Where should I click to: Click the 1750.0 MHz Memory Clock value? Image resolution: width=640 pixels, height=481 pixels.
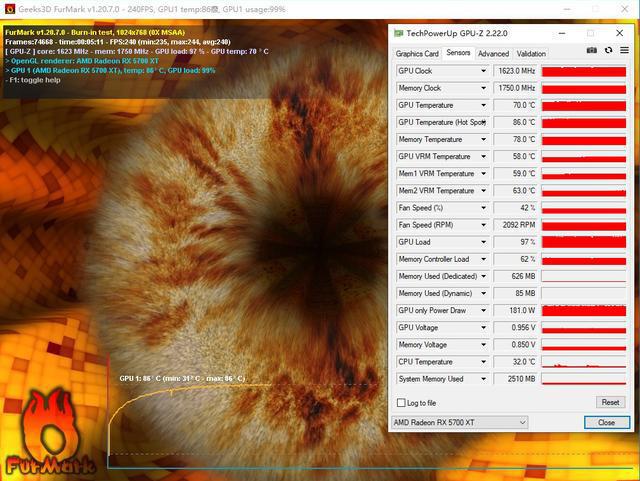click(515, 88)
